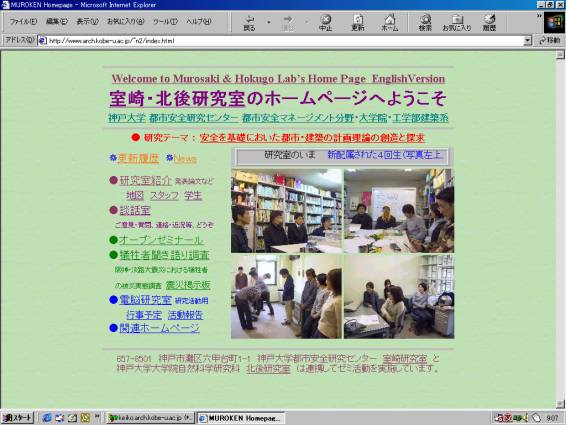Image resolution: width=566 pixels, height=425 pixels.
Task: Click the bottom-left lab group photo
Action: coord(286,296)
